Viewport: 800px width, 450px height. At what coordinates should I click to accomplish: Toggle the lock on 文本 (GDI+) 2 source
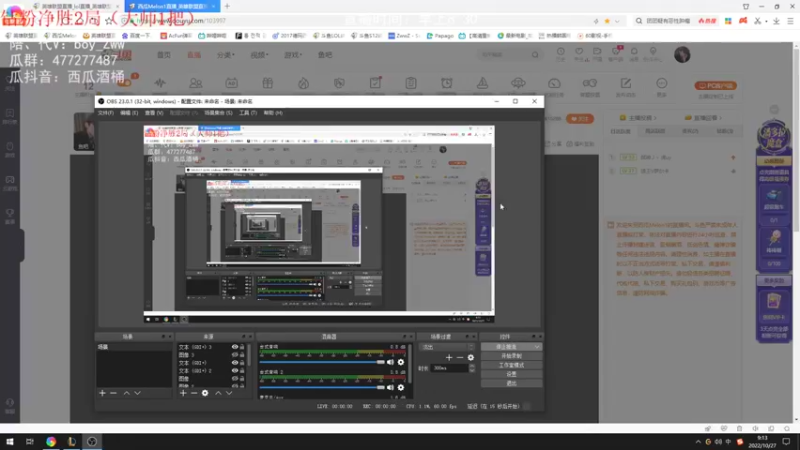(x=242, y=370)
